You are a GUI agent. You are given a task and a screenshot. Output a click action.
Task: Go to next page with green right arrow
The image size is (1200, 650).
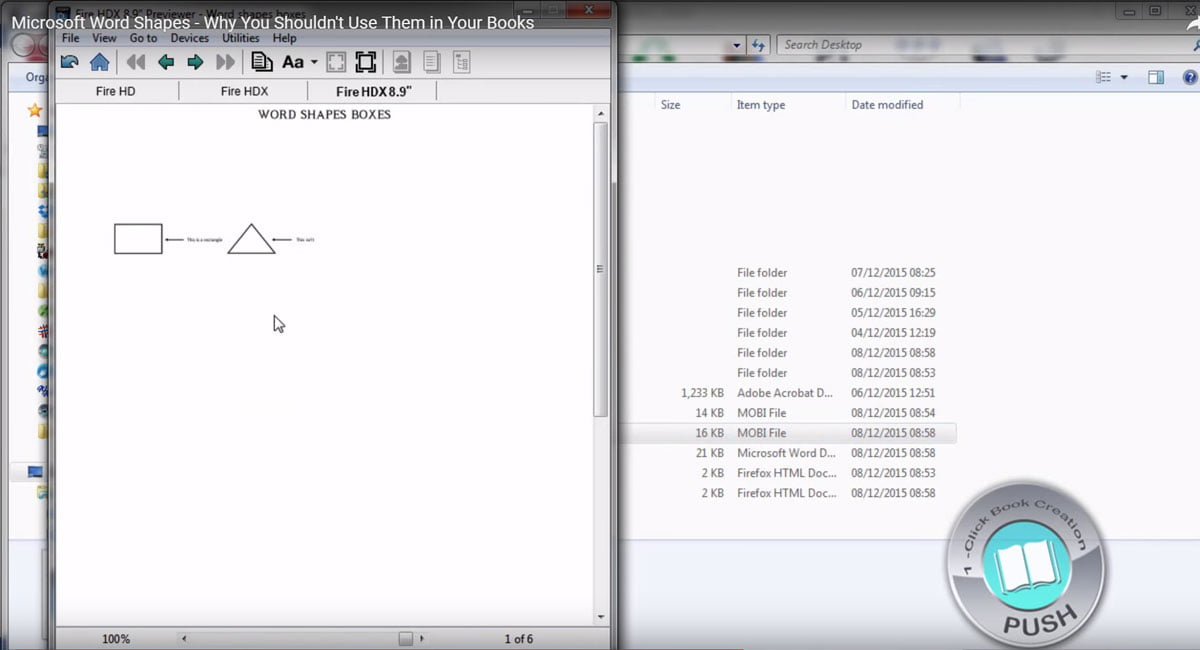(x=195, y=62)
